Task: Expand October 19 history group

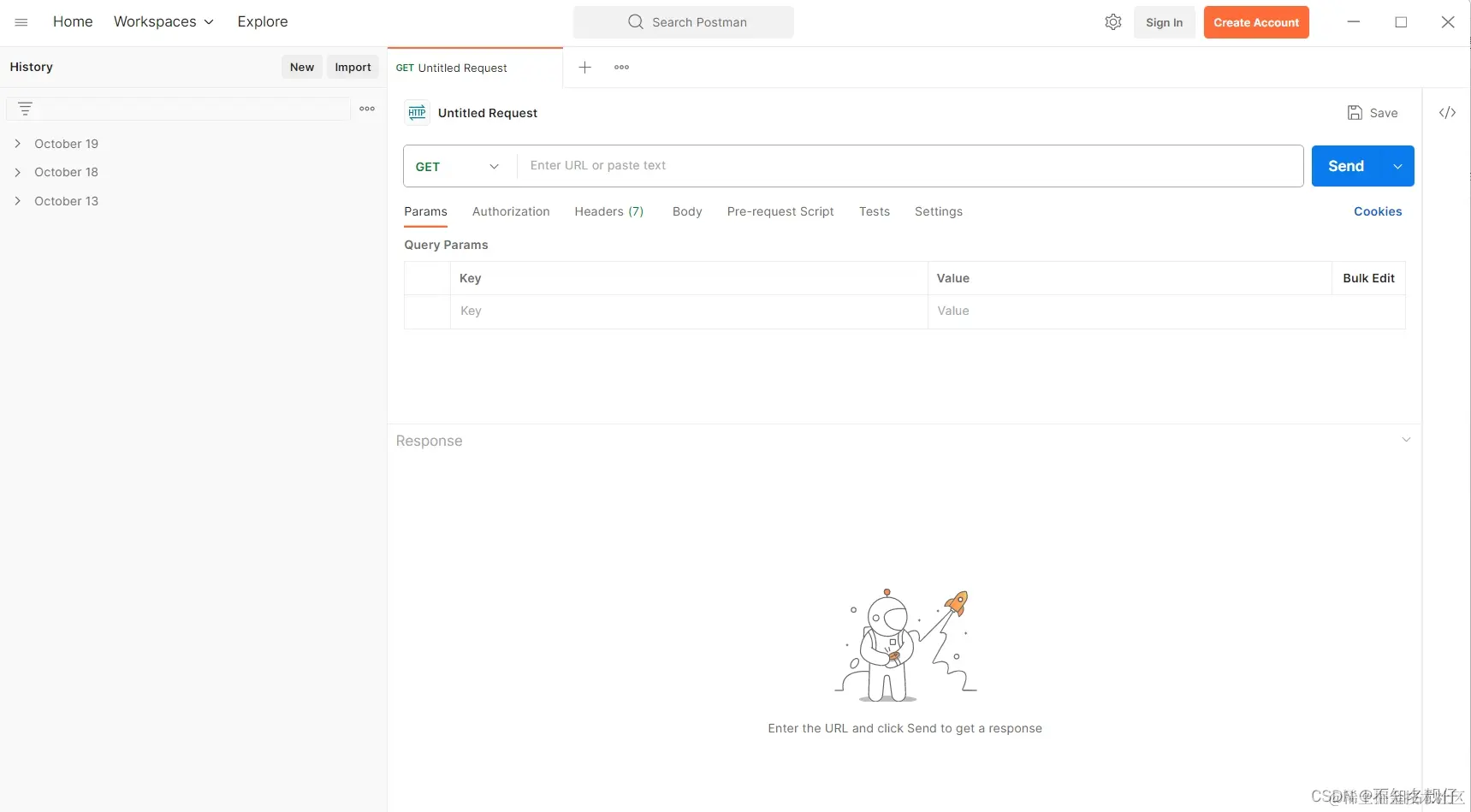Action: pos(18,144)
